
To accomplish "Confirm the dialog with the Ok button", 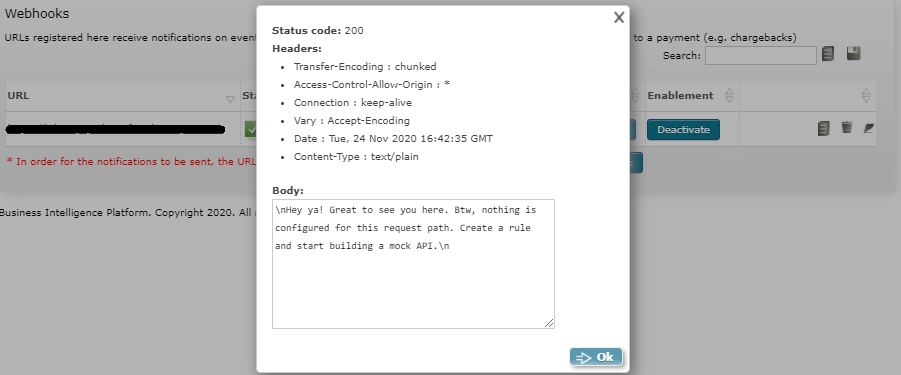I will [x=596, y=357].
